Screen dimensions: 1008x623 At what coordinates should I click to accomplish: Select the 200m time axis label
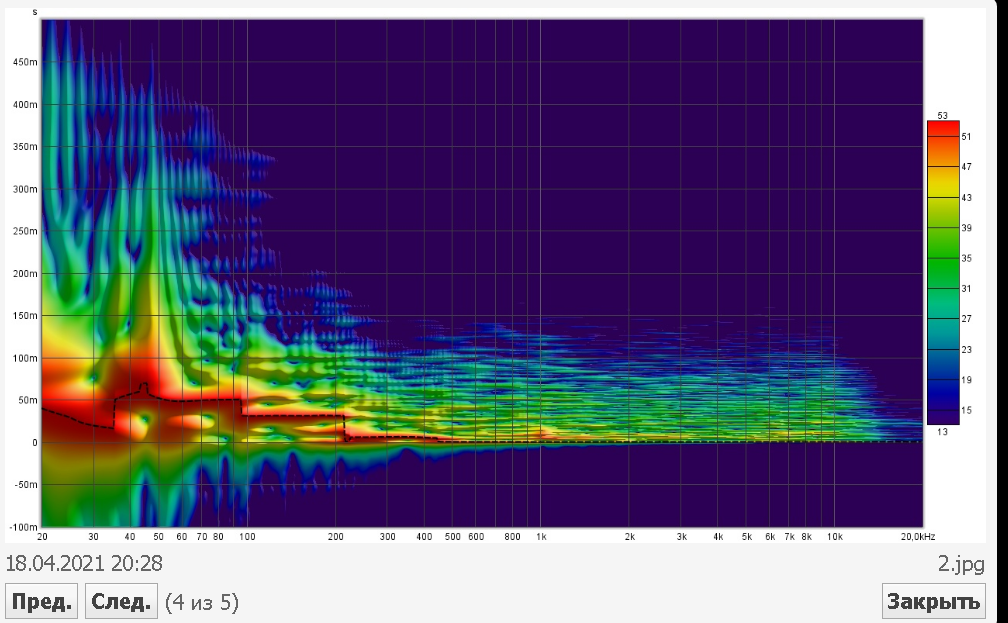tap(26, 273)
